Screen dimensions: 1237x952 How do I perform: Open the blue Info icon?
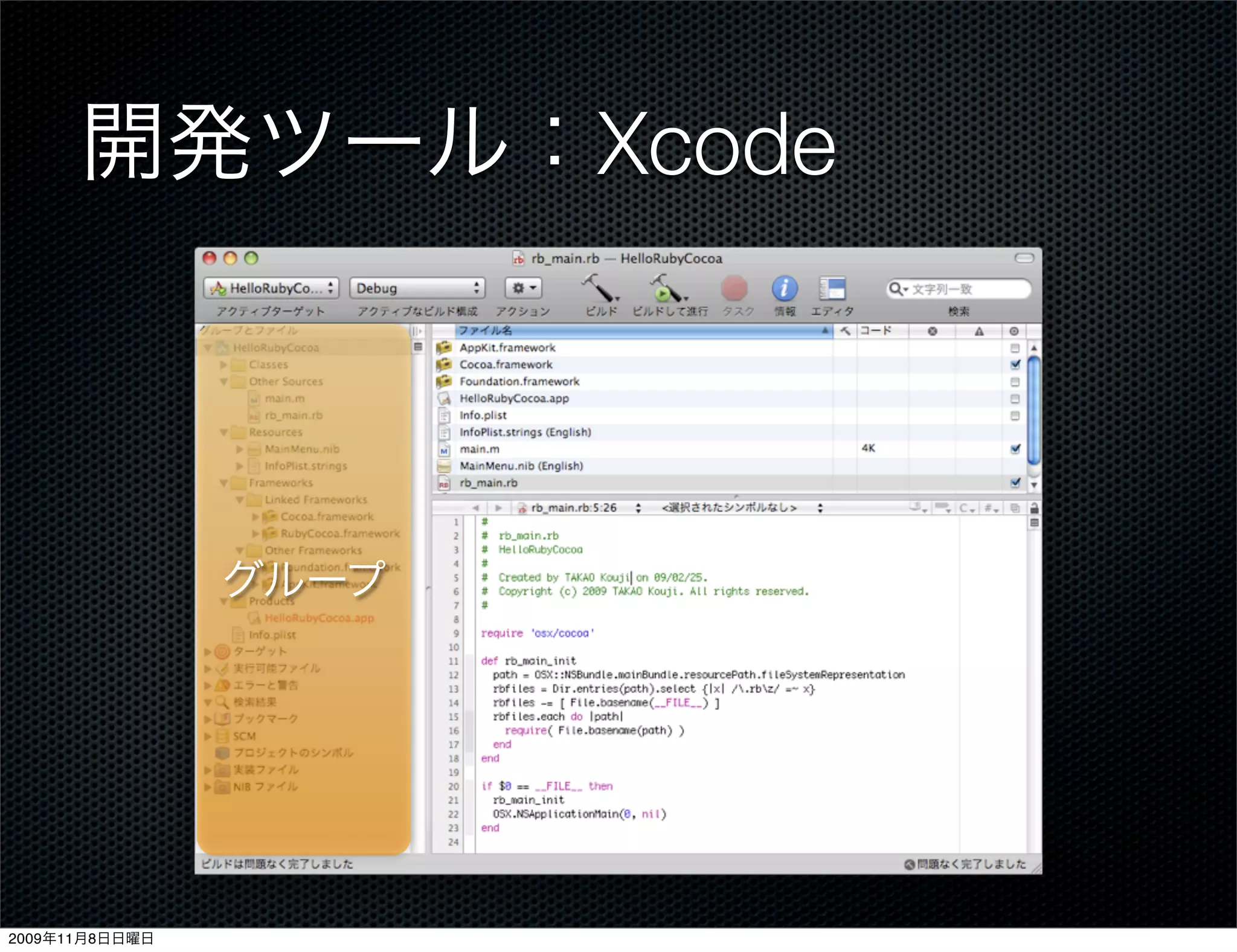tap(785, 289)
